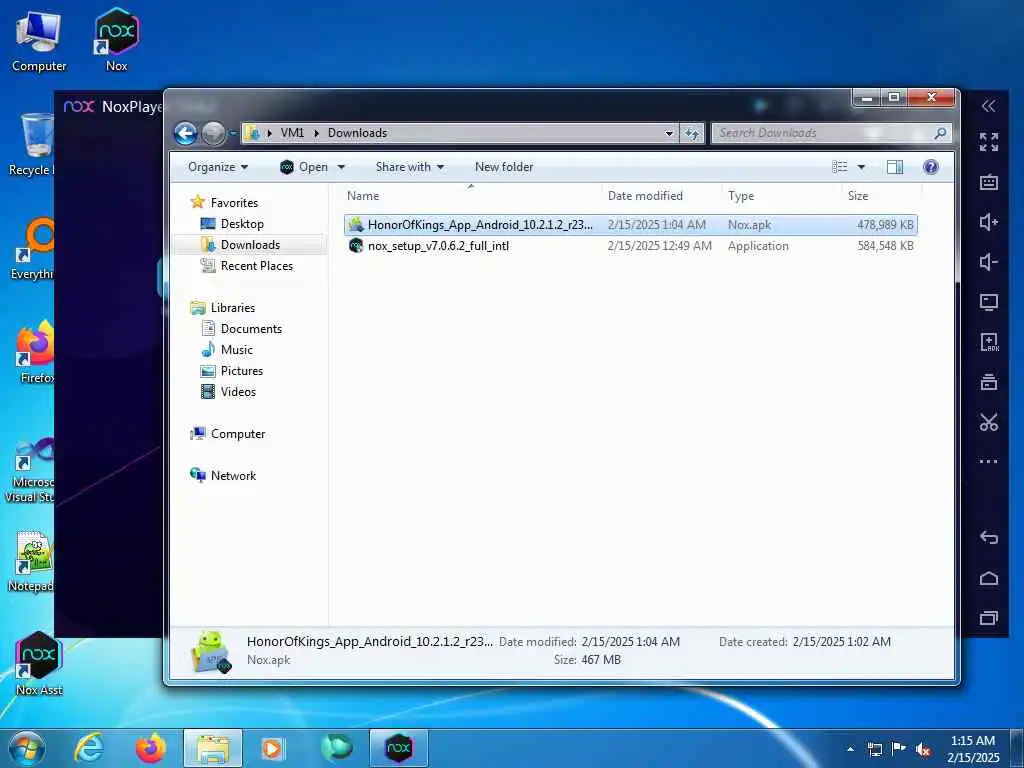1024x768 pixels.
Task: Select Recycle Bin desktop icon
Action: click(31, 144)
